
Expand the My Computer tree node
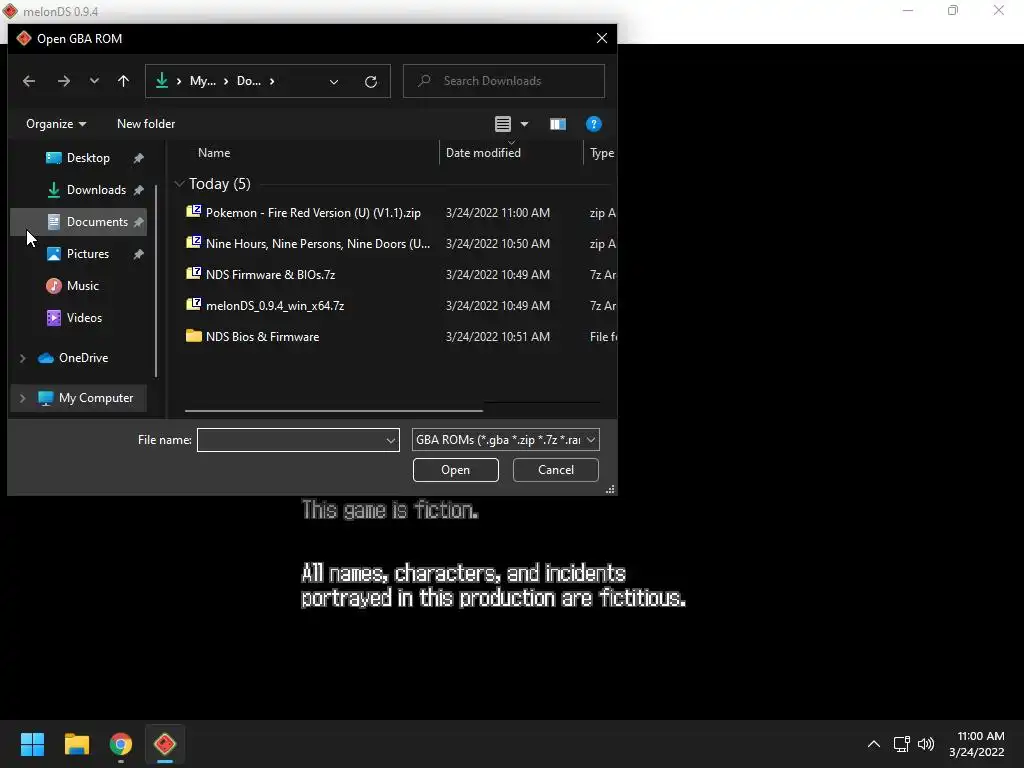point(22,398)
